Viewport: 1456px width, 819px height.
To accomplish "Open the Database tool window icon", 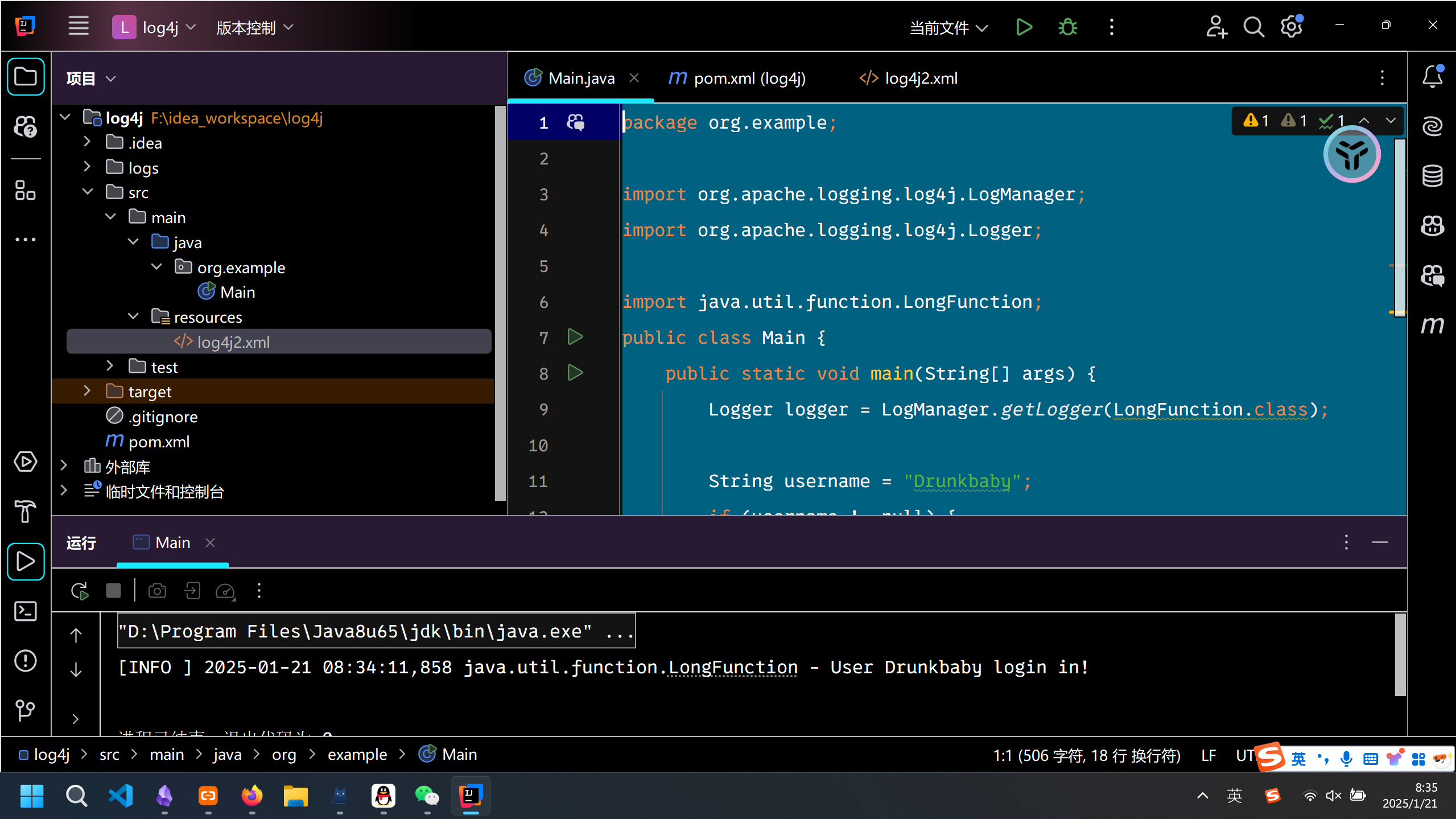I will pyautogui.click(x=1432, y=176).
